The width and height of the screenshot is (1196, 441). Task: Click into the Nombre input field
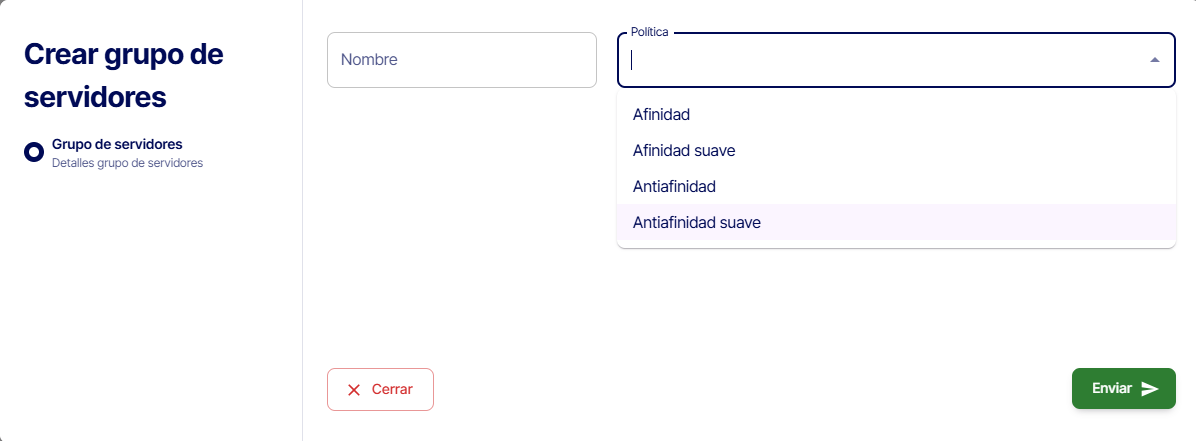tap(461, 60)
